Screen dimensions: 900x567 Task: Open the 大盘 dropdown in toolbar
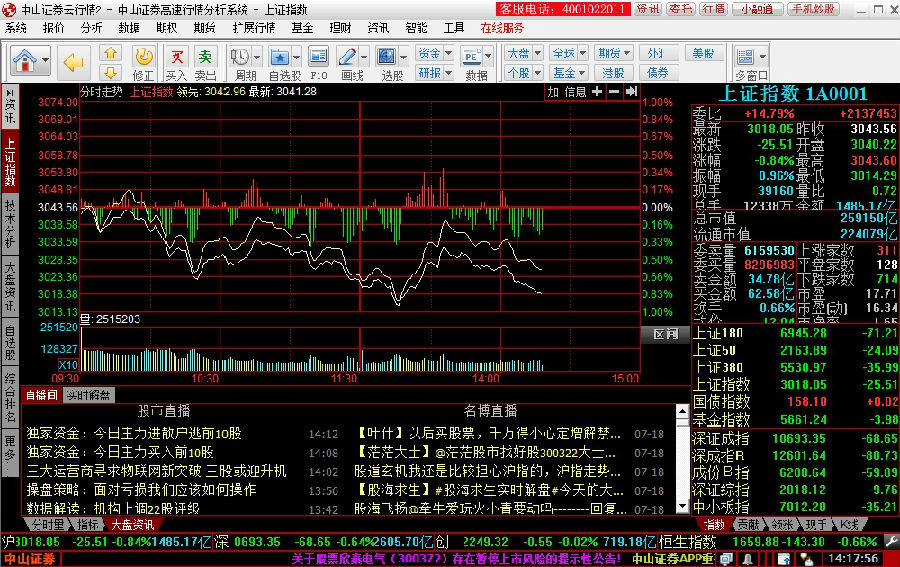tap(524, 53)
